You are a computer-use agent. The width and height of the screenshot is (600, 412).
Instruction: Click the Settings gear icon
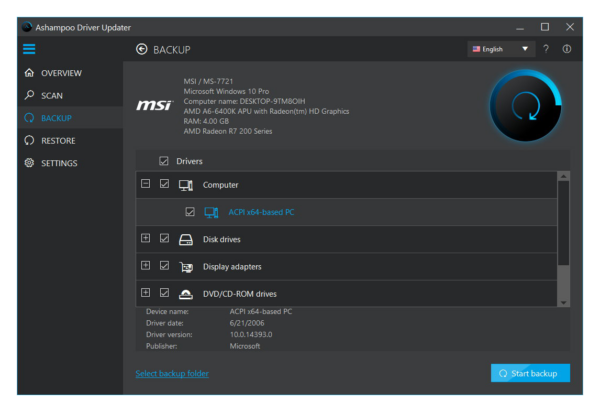(29, 163)
